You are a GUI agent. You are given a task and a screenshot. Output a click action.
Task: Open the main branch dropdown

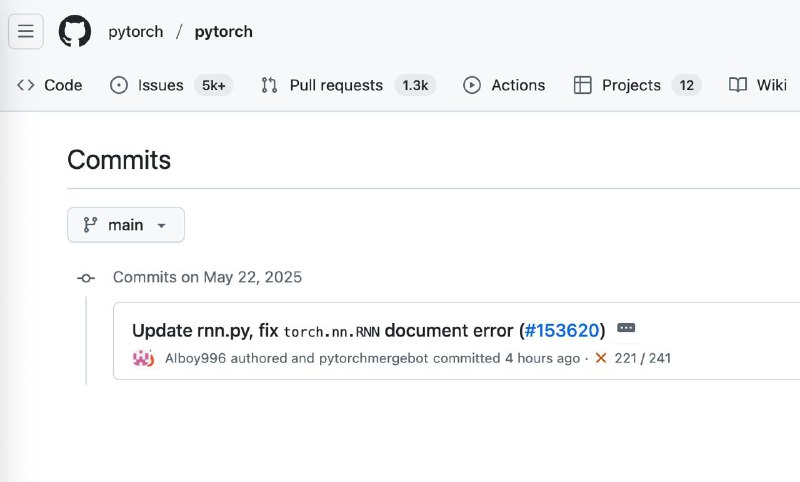point(126,225)
